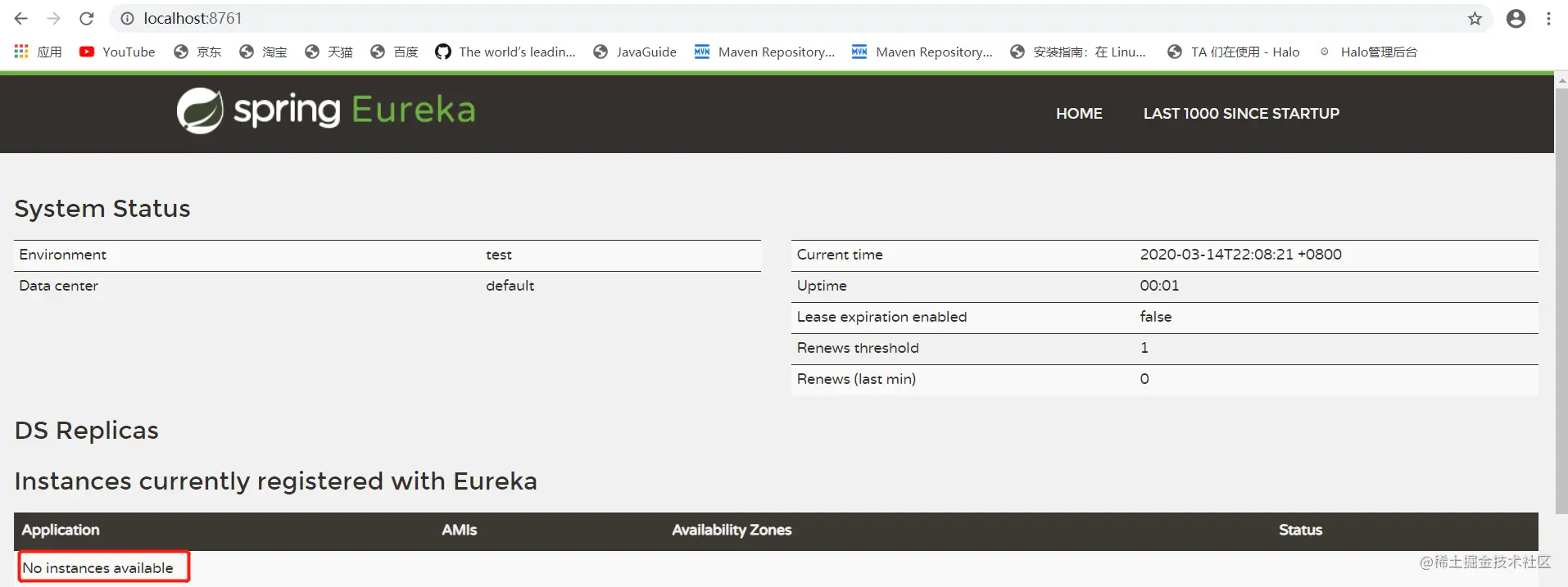The image size is (1568, 587).
Task: Open the 'TA 们在使用 - Halo' bookmark
Action: coord(1234,52)
